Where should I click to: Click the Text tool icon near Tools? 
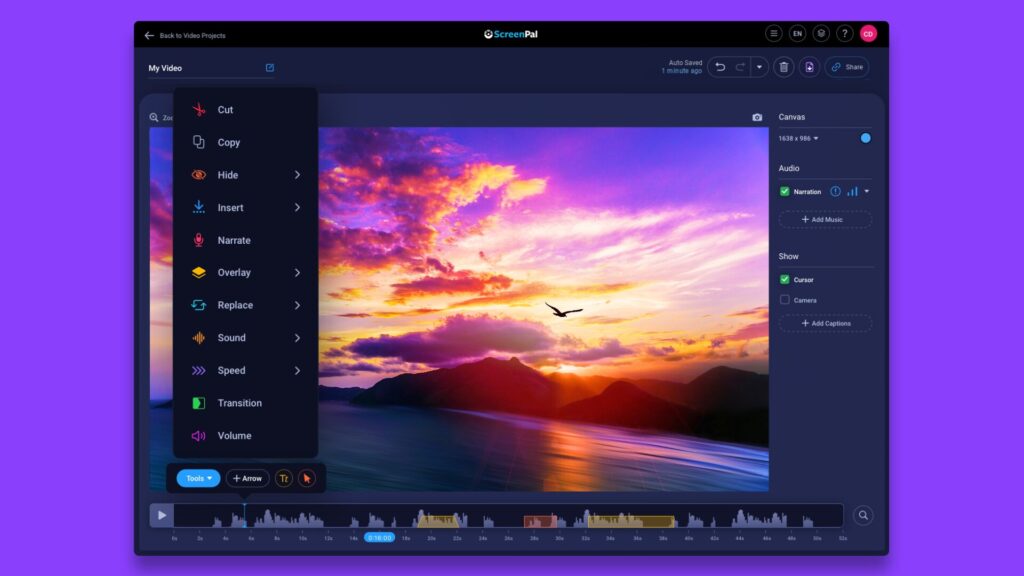tap(283, 478)
